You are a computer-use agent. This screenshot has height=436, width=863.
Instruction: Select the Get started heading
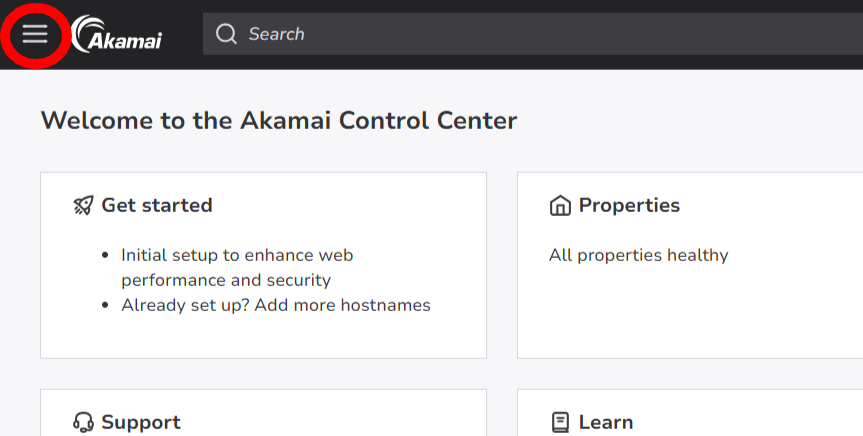coord(156,205)
